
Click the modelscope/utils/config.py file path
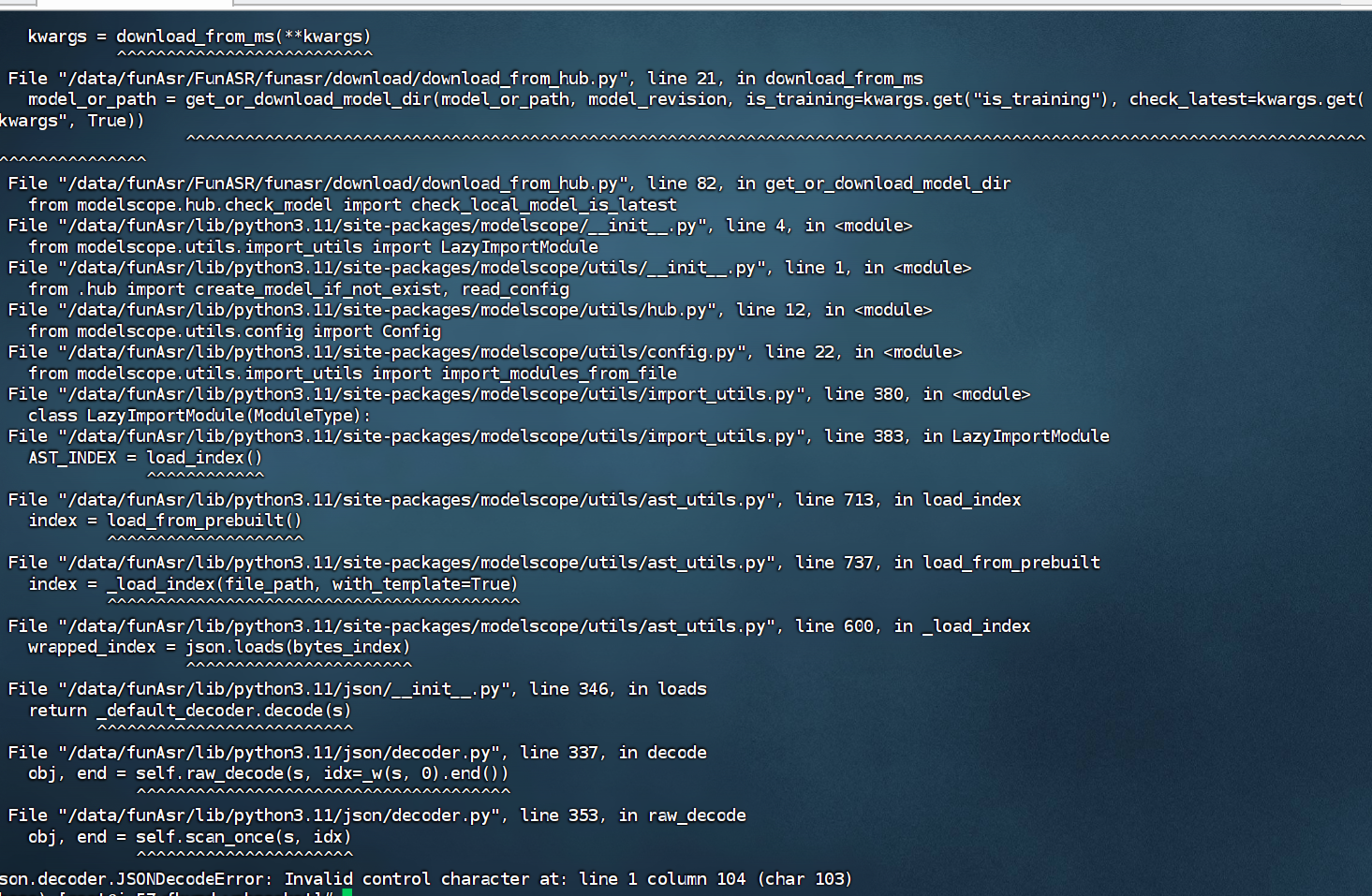406,352
